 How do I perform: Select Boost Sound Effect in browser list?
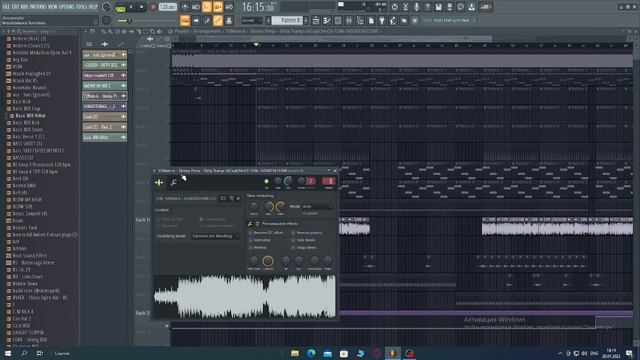click(x=29, y=256)
